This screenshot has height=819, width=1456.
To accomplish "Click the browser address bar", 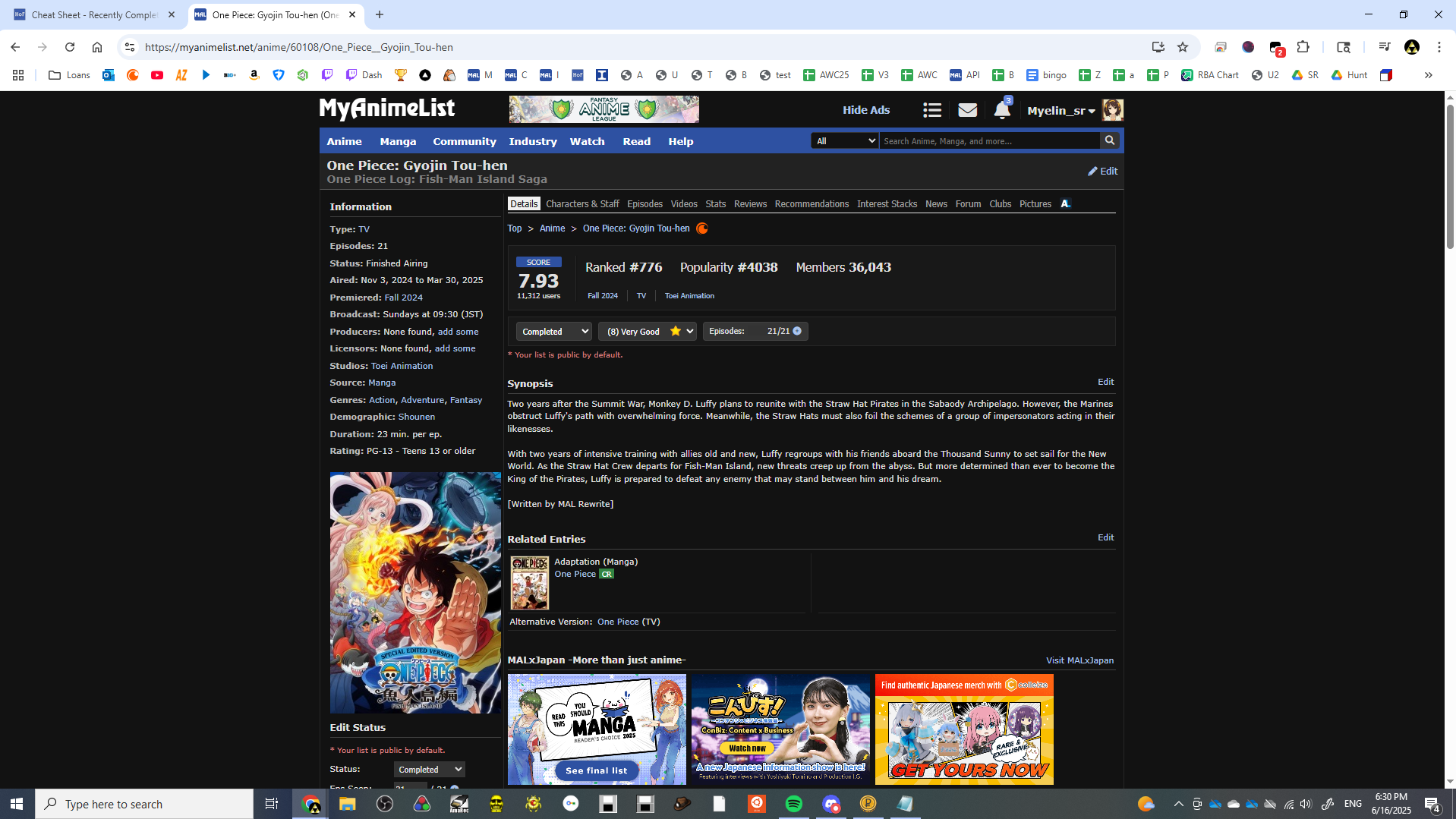I will tap(644, 47).
